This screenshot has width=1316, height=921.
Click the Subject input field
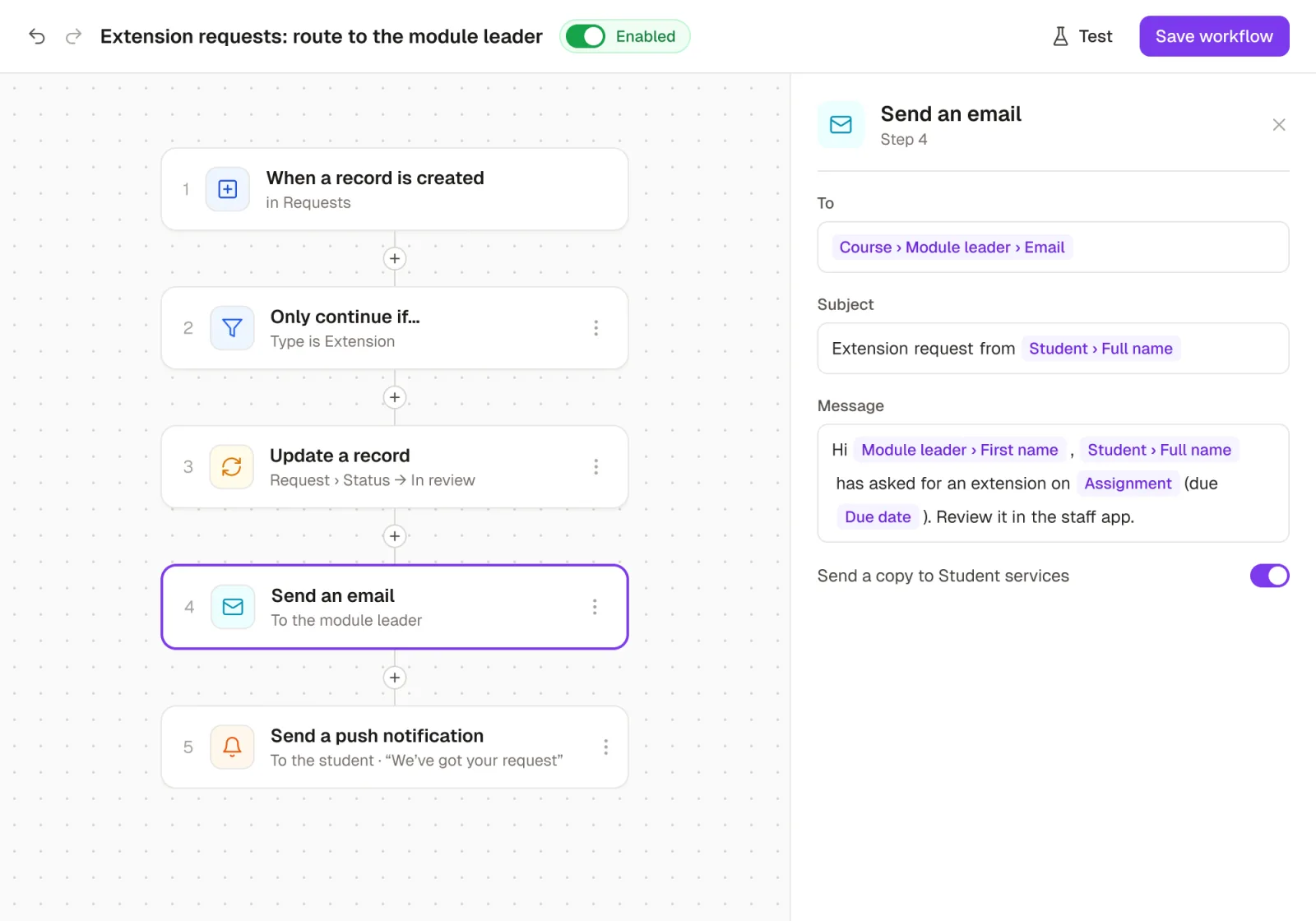(x=1053, y=349)
